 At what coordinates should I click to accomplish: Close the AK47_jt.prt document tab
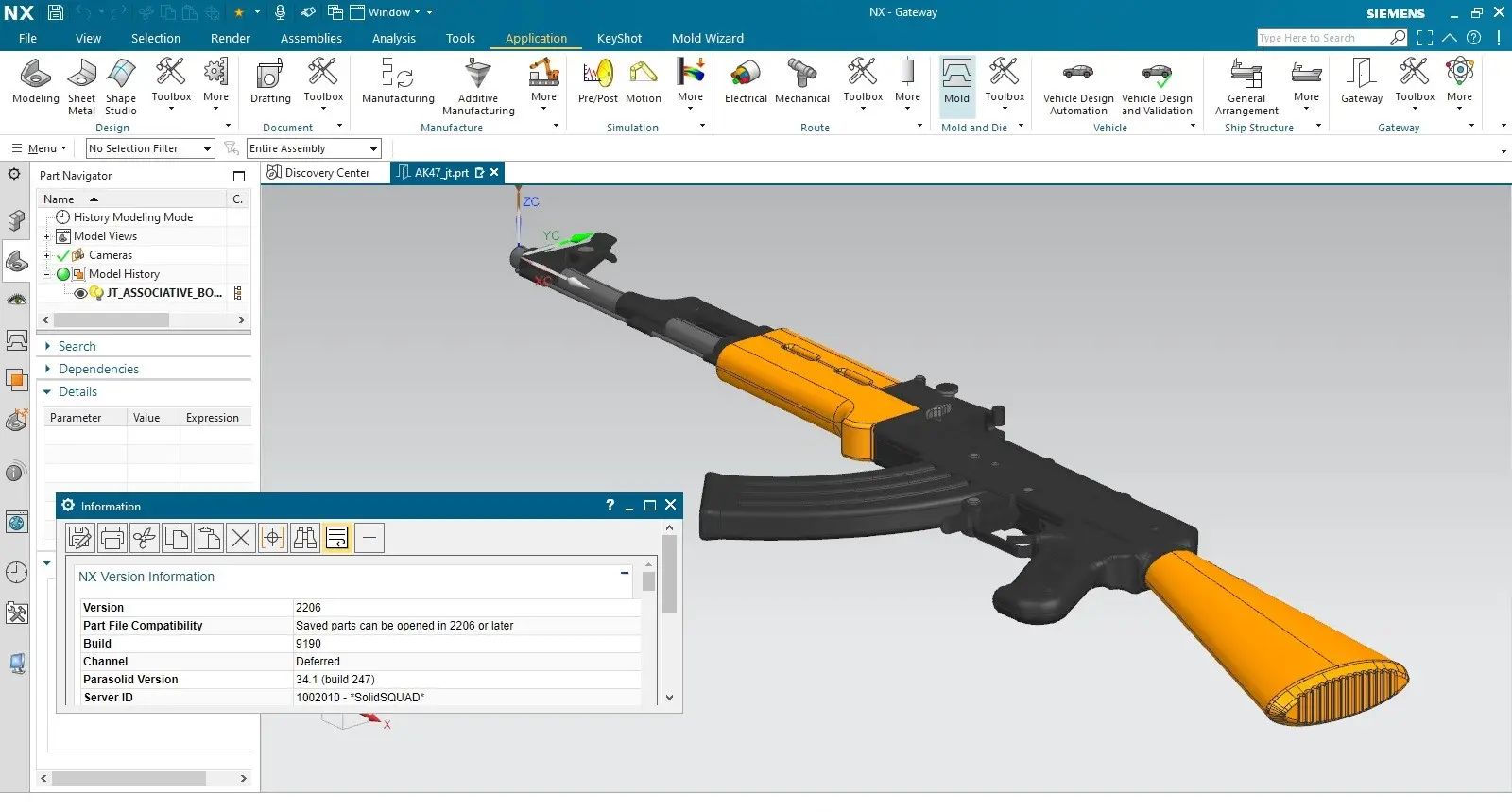click(494, 172)
